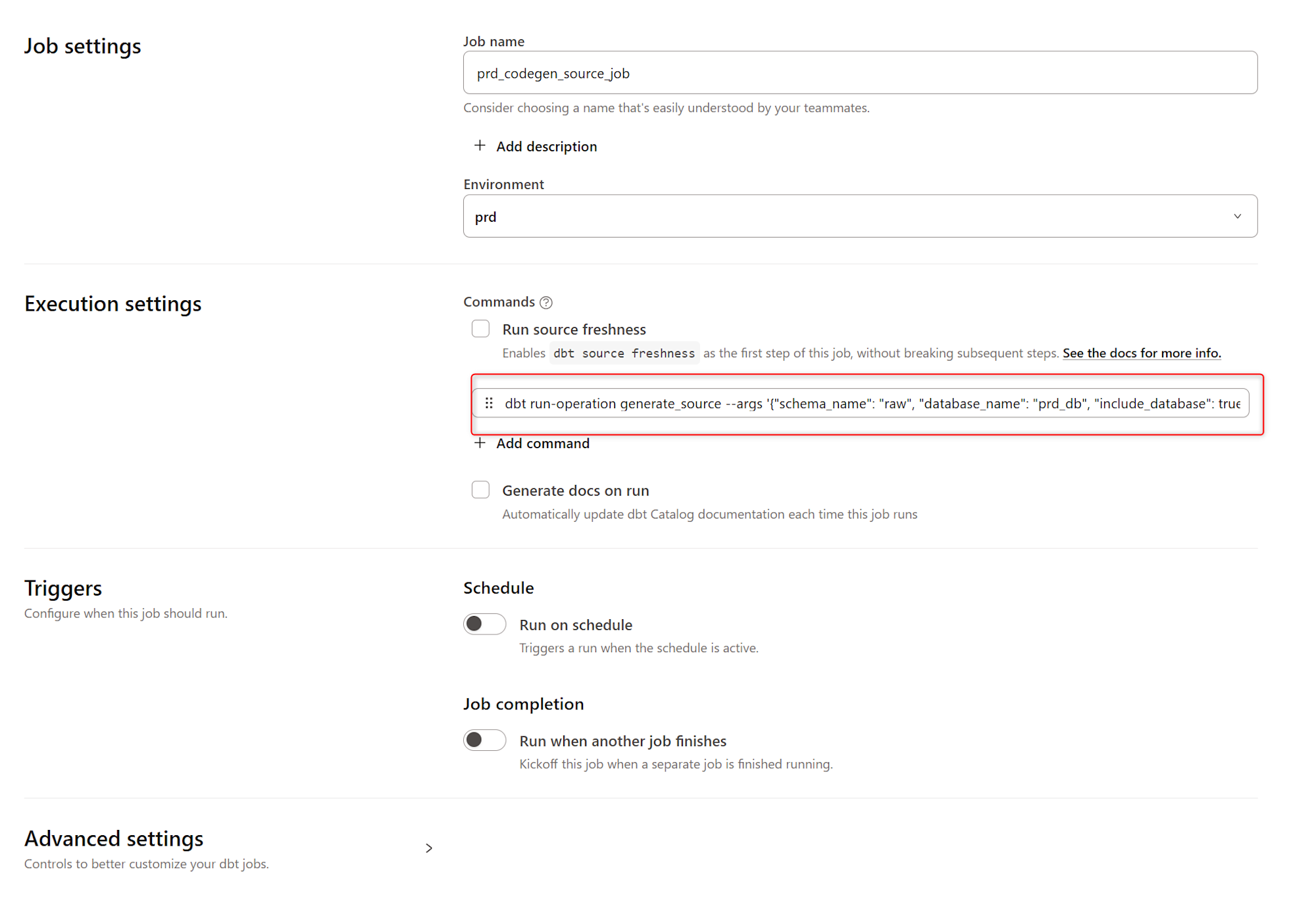1316x899 pixels.
Task: Click the Commands help question-mark icon
Action: point(545,302)
